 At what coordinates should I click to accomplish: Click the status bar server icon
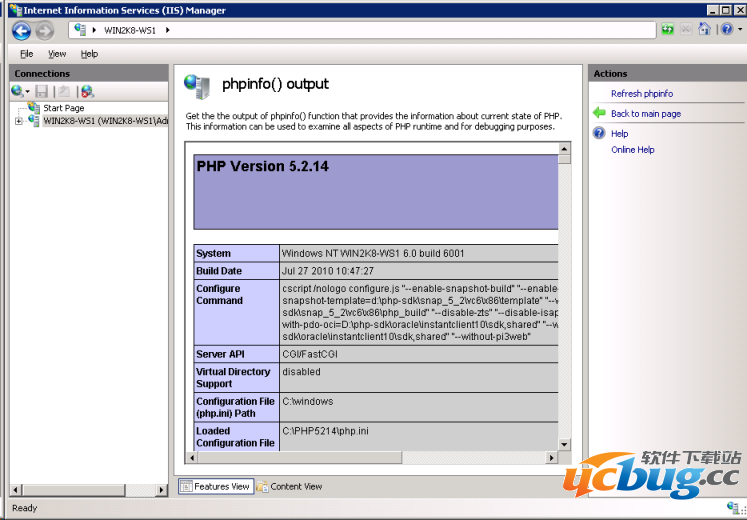click(735, 508)
